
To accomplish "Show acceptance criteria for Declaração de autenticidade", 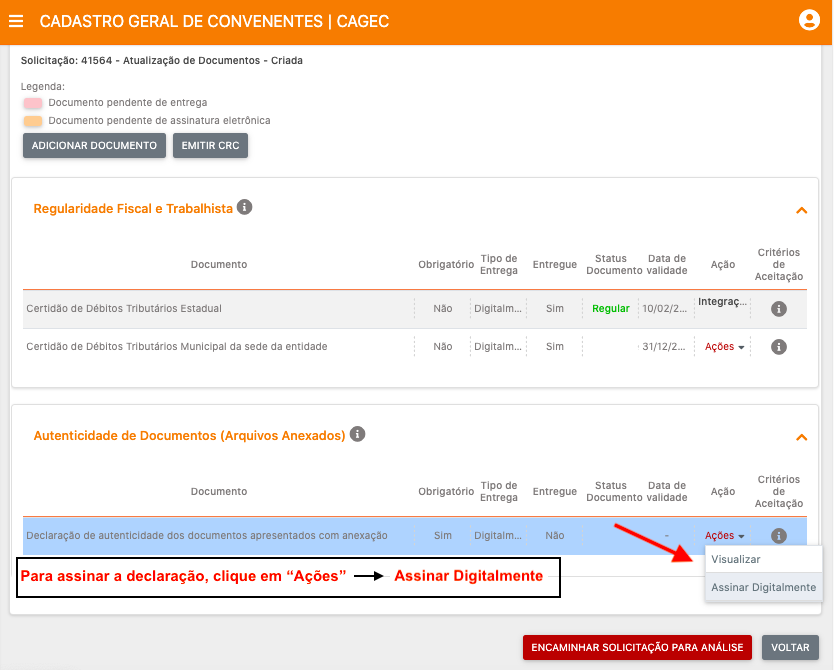I will (779, 536).
